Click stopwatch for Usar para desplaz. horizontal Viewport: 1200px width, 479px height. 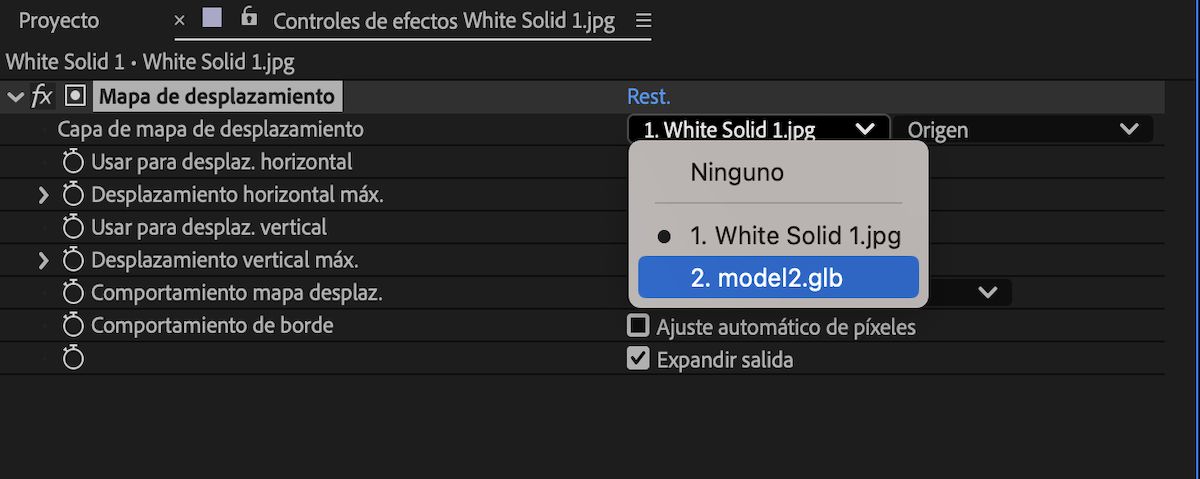click(73, 162)
